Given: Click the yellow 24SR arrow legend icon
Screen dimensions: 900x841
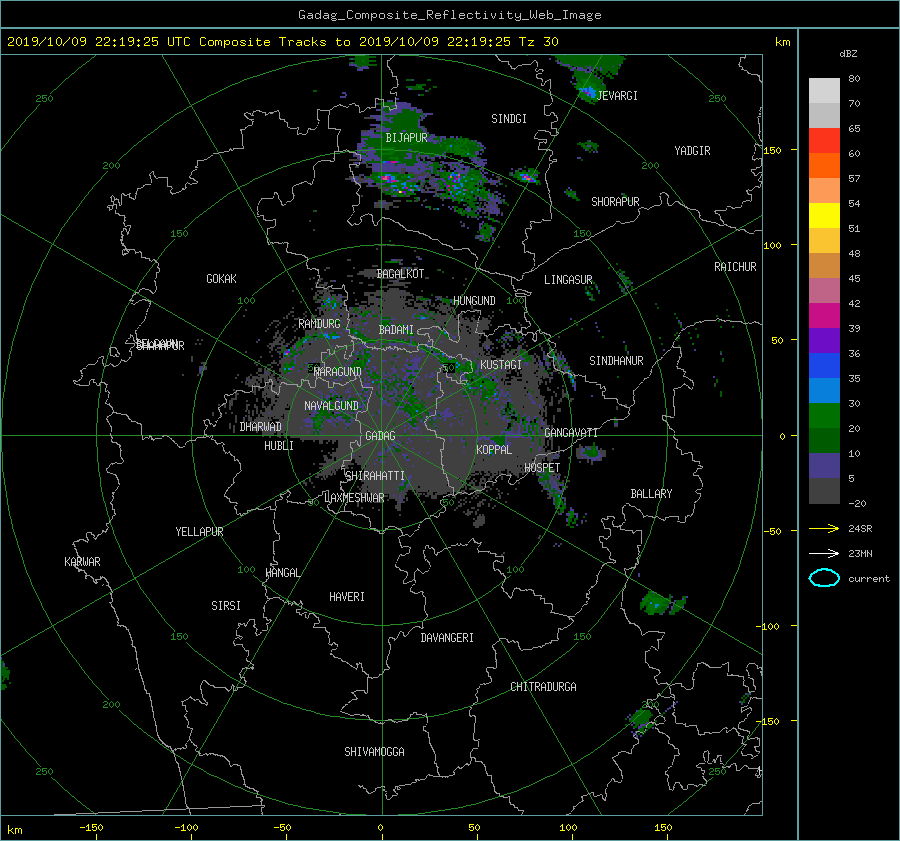Looking at the screenshot, I should point(824,528).
